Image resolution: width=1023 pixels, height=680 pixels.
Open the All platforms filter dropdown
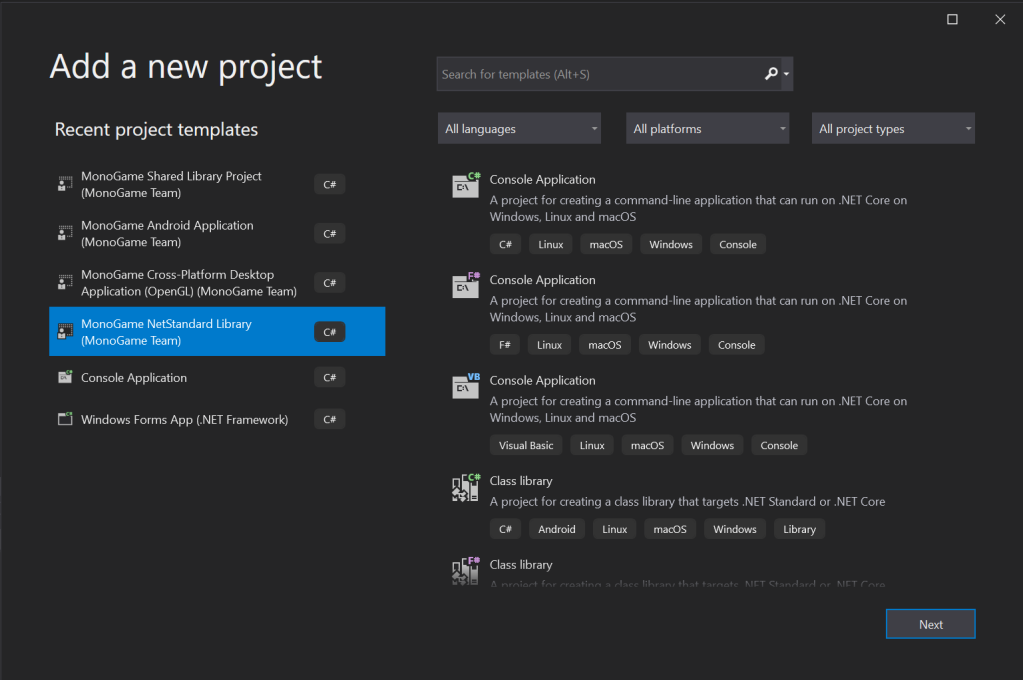point(707,129)
